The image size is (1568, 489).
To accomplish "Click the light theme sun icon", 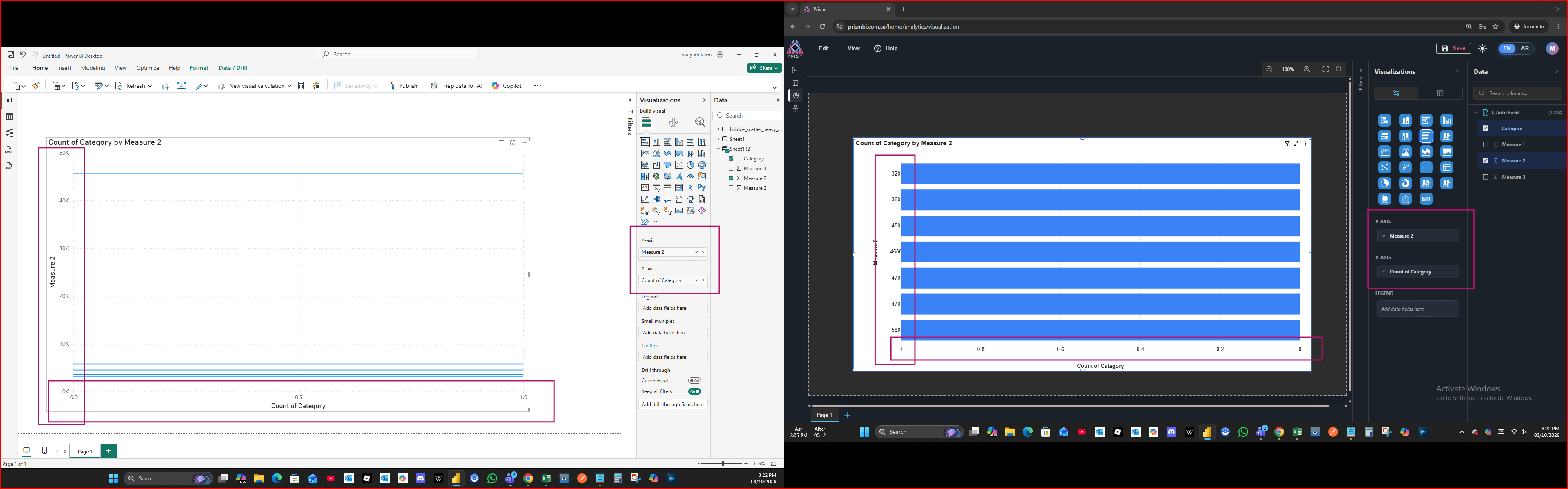I will pos(1482,49).
